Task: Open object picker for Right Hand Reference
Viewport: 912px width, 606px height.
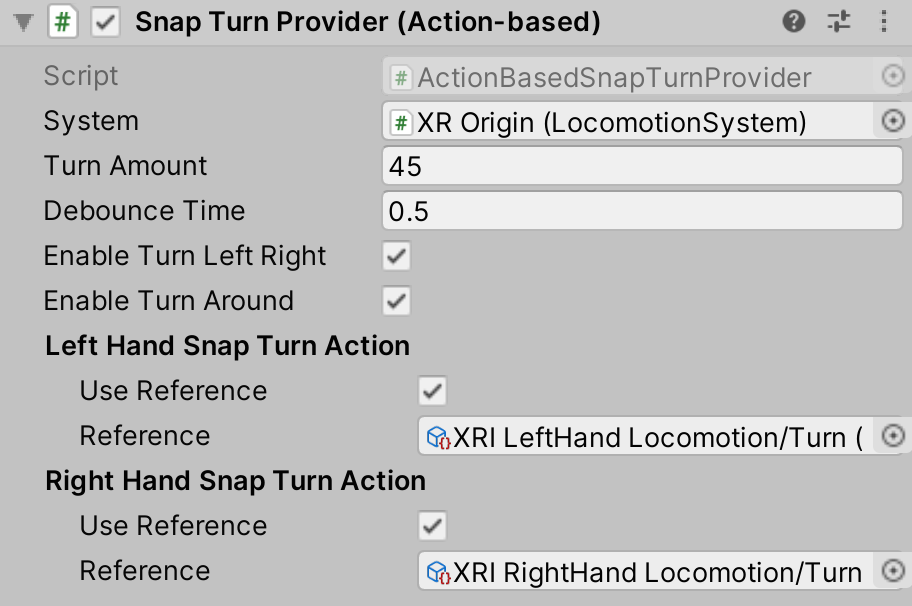Action: coord(894,571)
